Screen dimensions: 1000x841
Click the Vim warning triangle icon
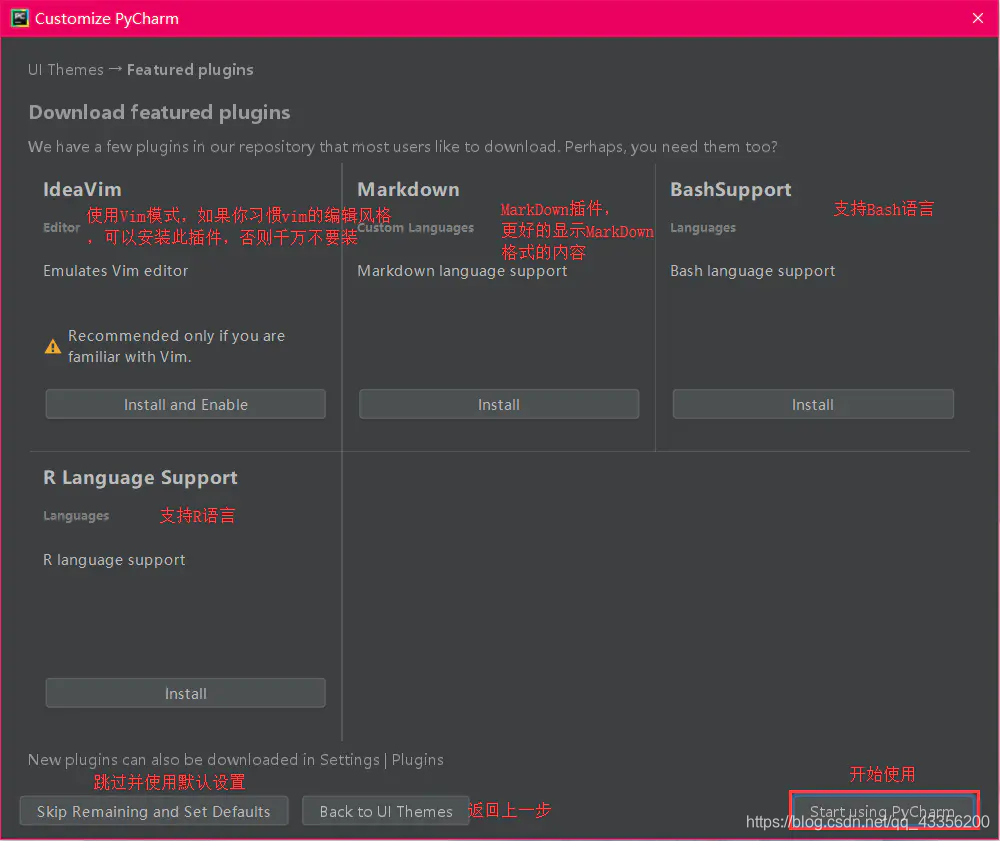(x=53, y=347)
